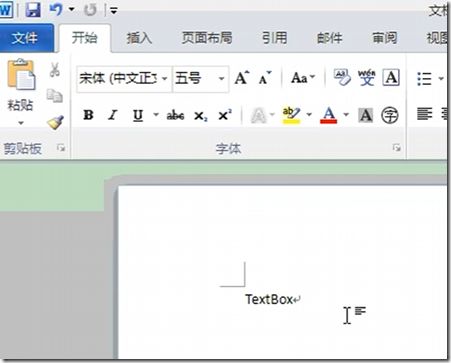451x363 pixels.
Task: Click the enclosed character 字 icon
Action: click(390, 115)
